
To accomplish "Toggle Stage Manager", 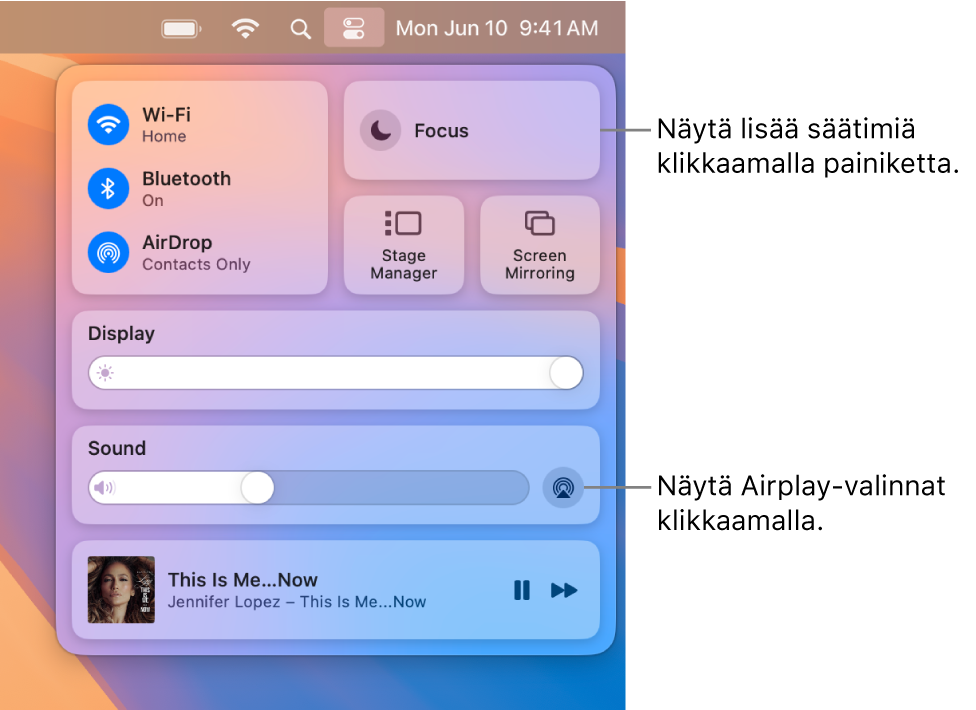I will click(404, 245).
